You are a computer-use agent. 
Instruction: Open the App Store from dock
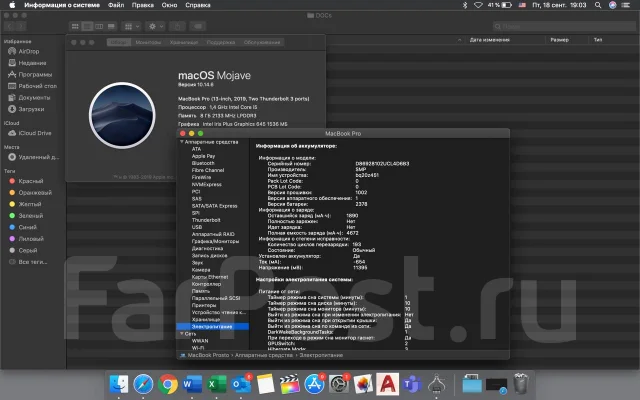[x=314, y=384]
